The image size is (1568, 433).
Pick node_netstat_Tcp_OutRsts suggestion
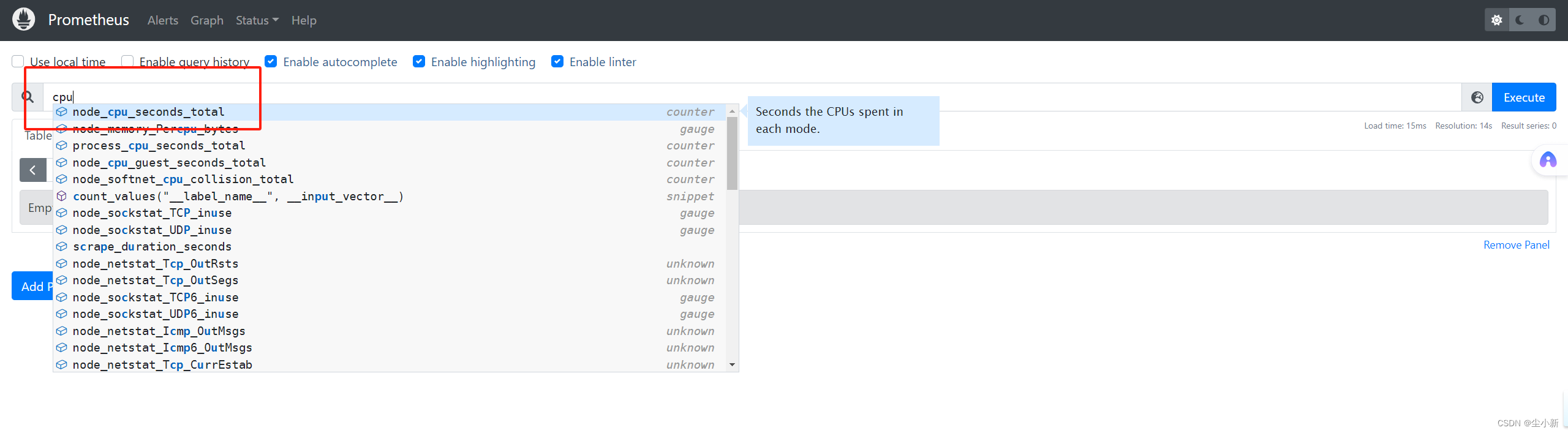(390, 264)
